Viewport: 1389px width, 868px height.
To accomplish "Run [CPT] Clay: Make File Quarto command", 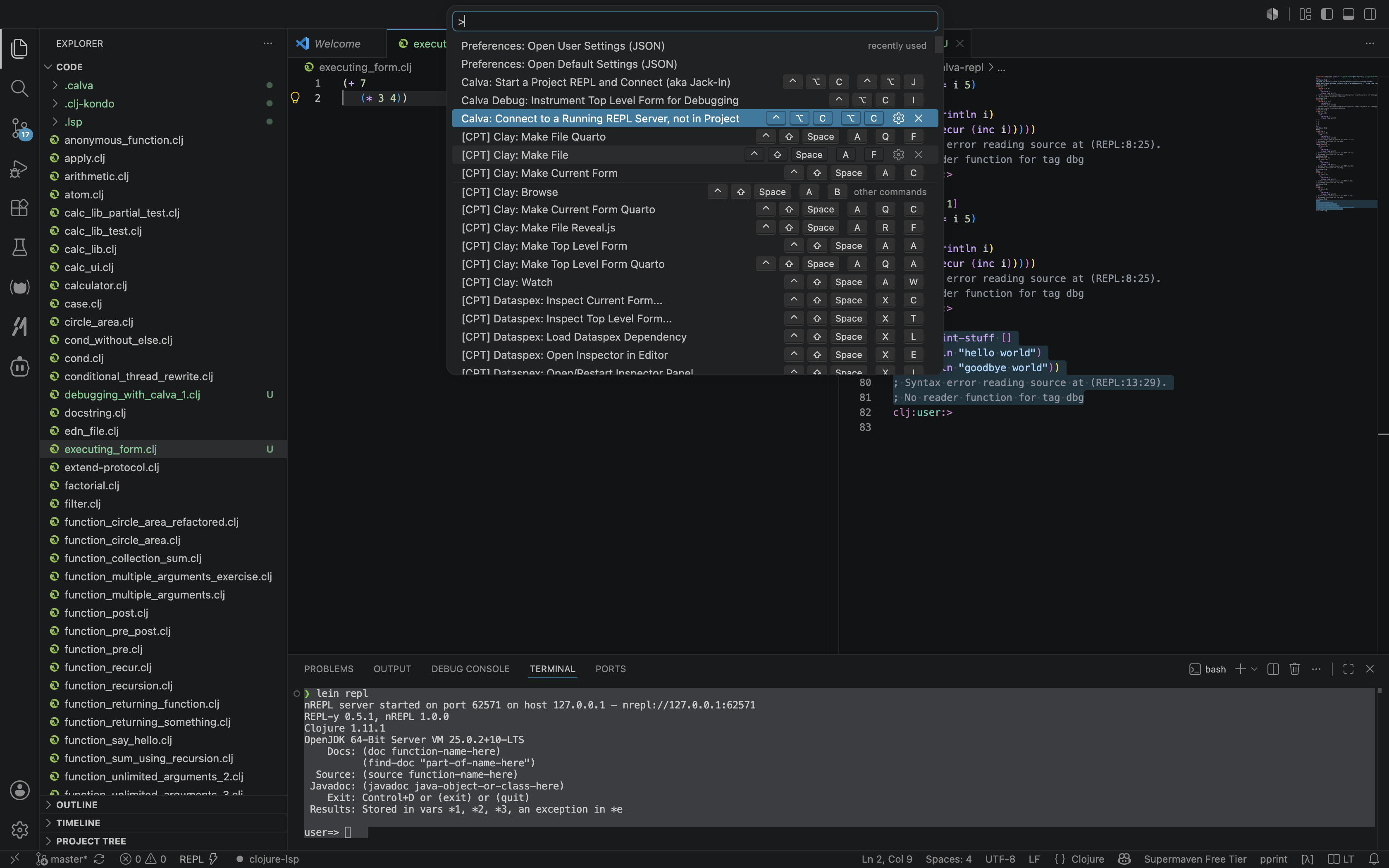I will [x=694, y=137].
